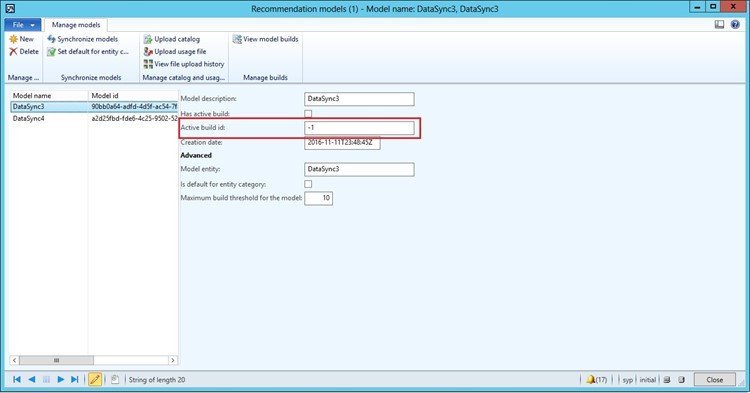
Task: Click the DataSync3 model id cell starting with 90bb0a64
Action: (133, 107)
